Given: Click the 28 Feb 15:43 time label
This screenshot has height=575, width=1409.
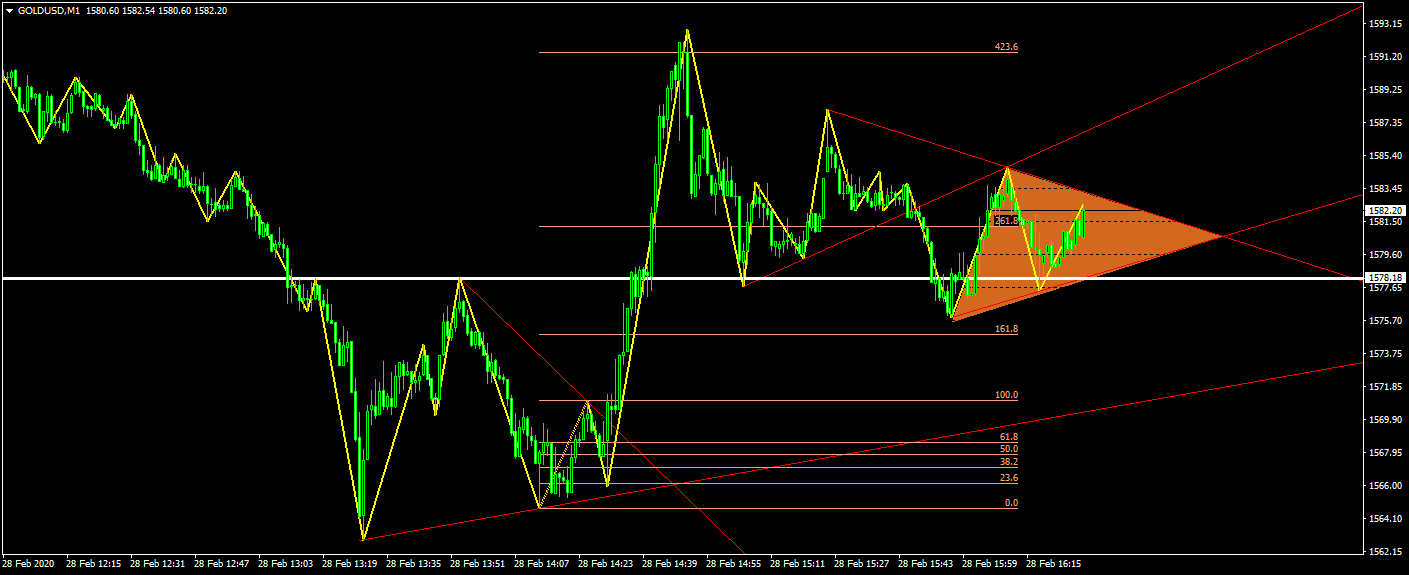Looking at the screenshot, I should [x=926, y=564].
